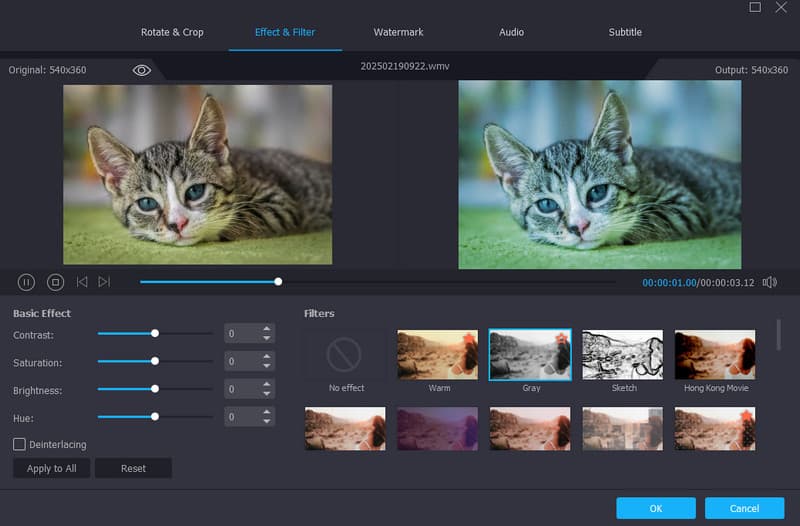
Task: Decrease Contrast with down arrow
Action: coord(266,338)
